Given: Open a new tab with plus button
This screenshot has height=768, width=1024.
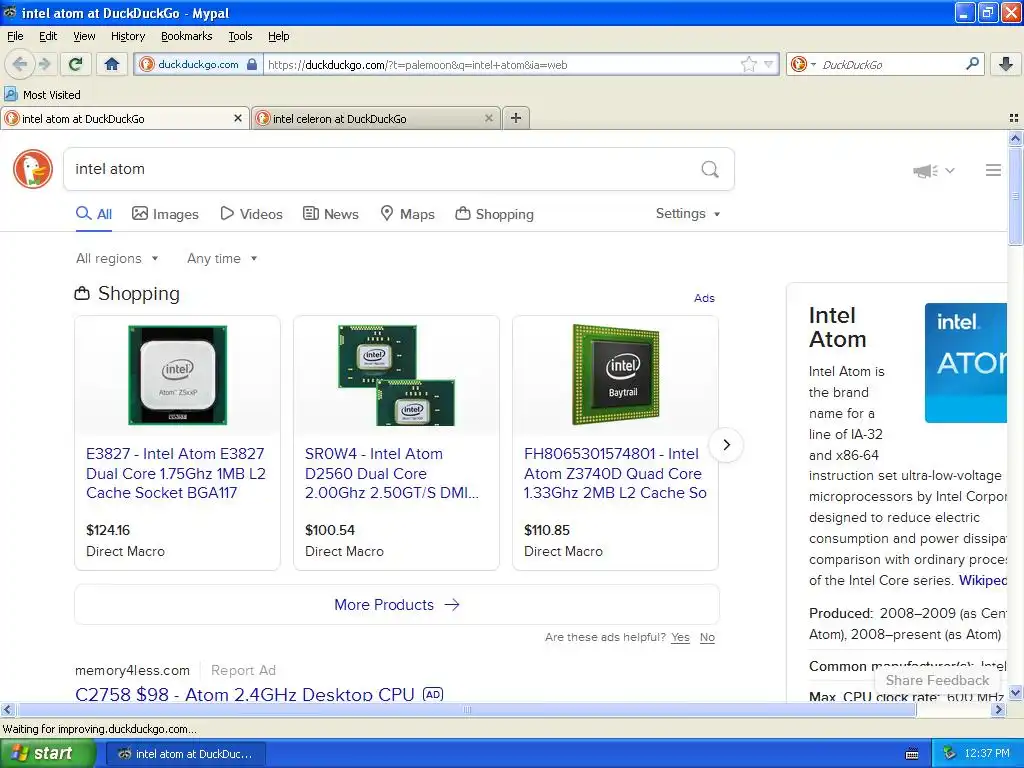Looking at the screenshot, I should point(516,118).
